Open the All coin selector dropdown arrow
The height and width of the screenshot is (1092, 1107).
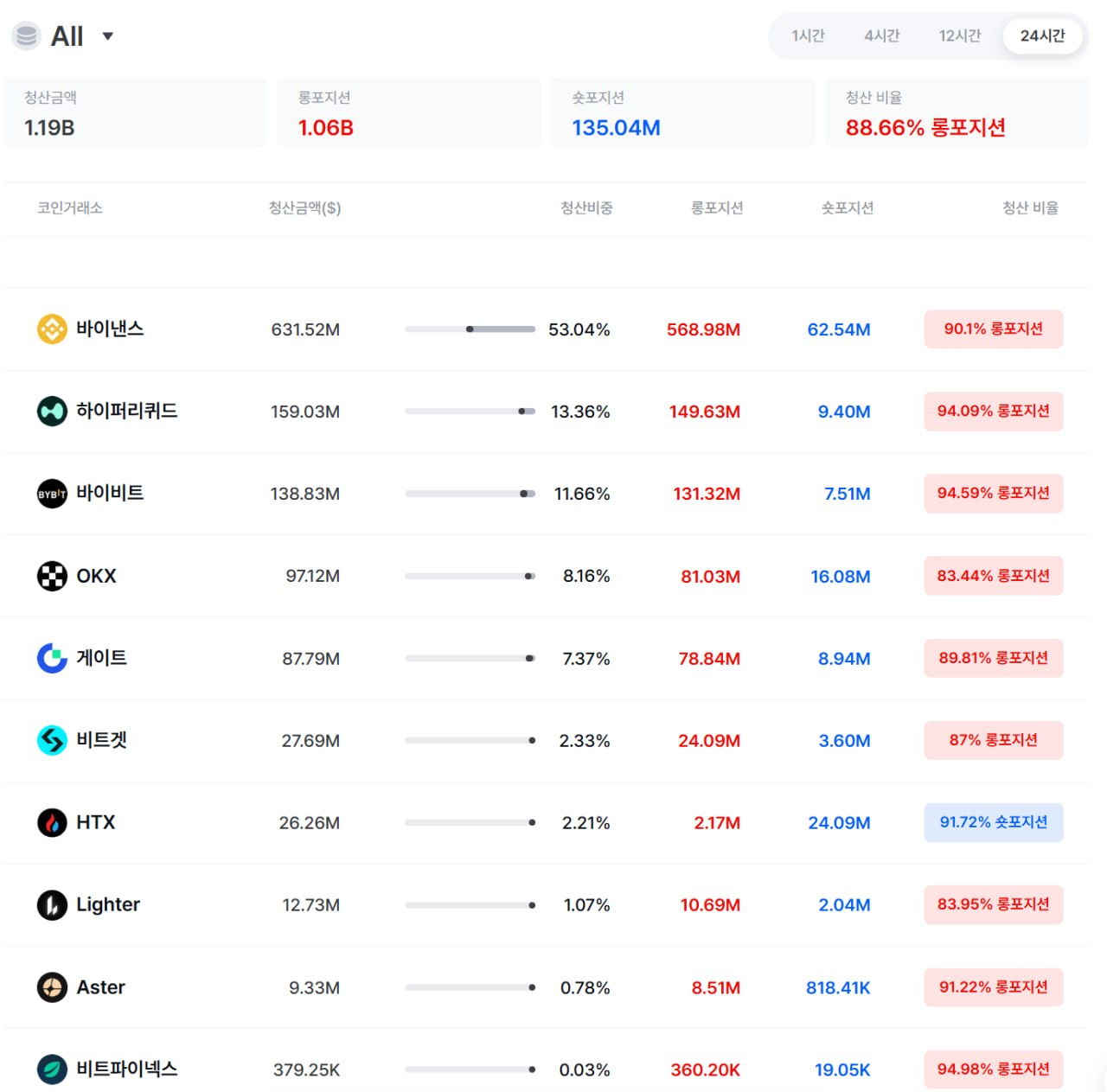click(x=108, y=36)
